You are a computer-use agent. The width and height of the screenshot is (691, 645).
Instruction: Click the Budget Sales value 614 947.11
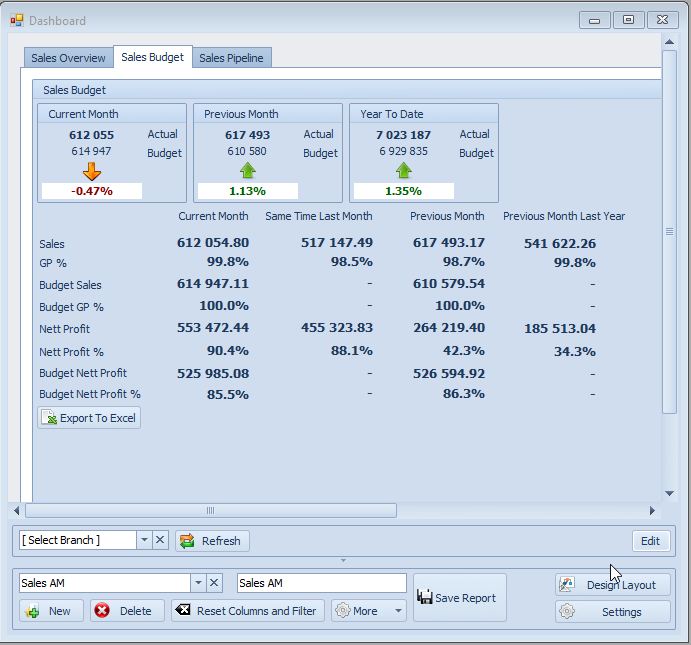point(213,283)
